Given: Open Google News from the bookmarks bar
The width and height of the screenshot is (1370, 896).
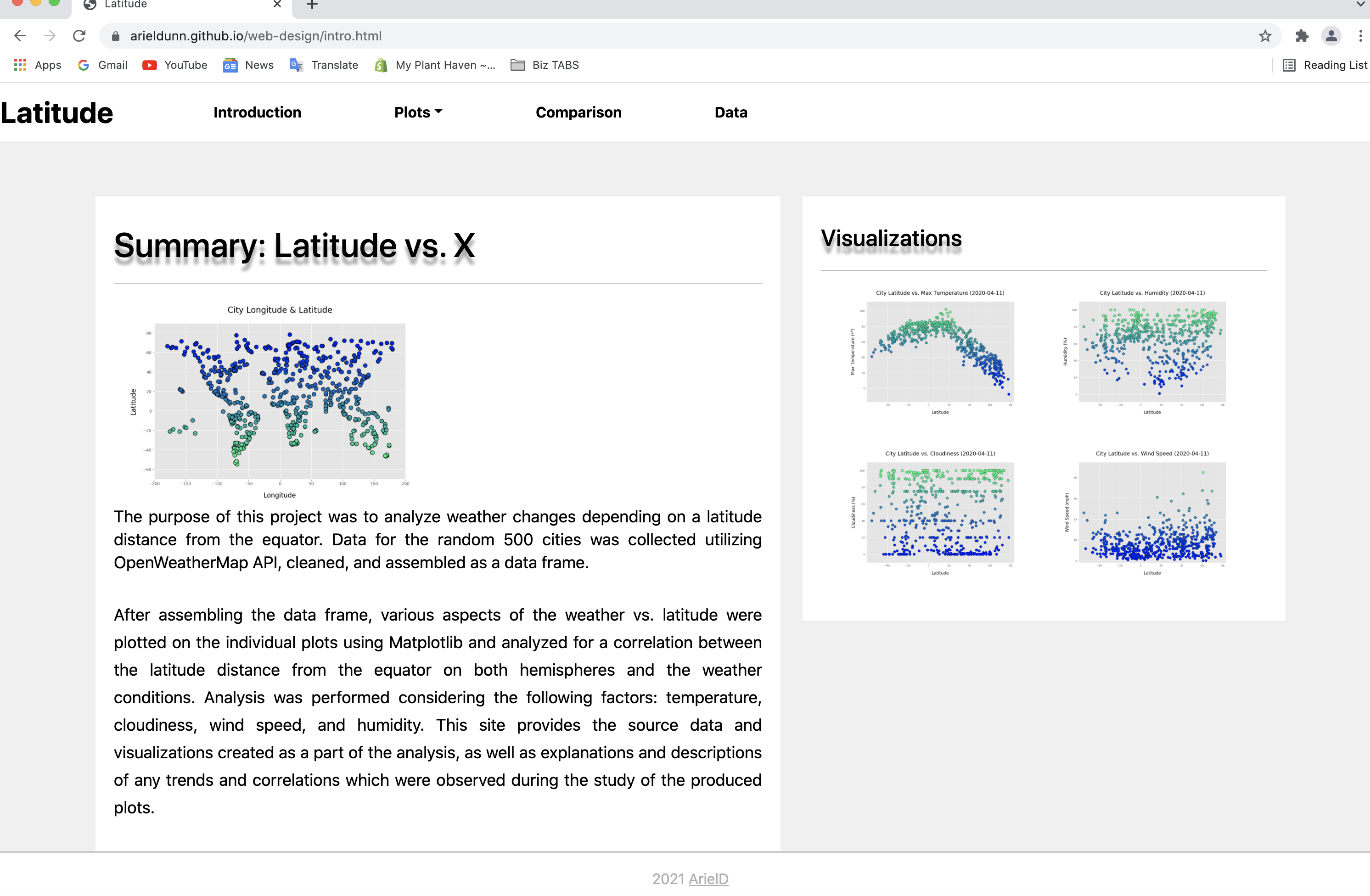Looking at the screenshot, I should [247, 65].
